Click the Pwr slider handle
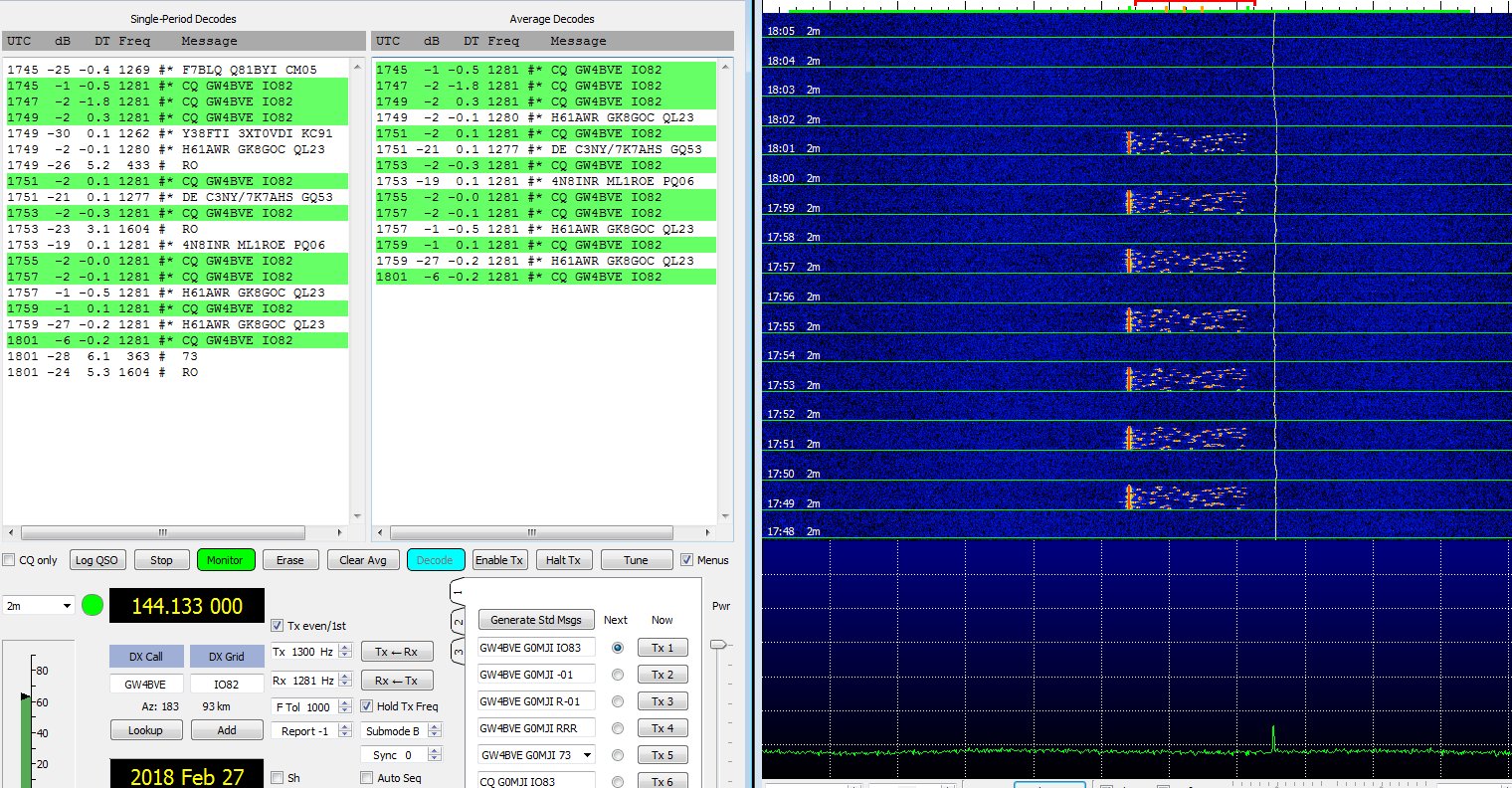The width and height of the screenshot is (1512, 788). (718, 645)
